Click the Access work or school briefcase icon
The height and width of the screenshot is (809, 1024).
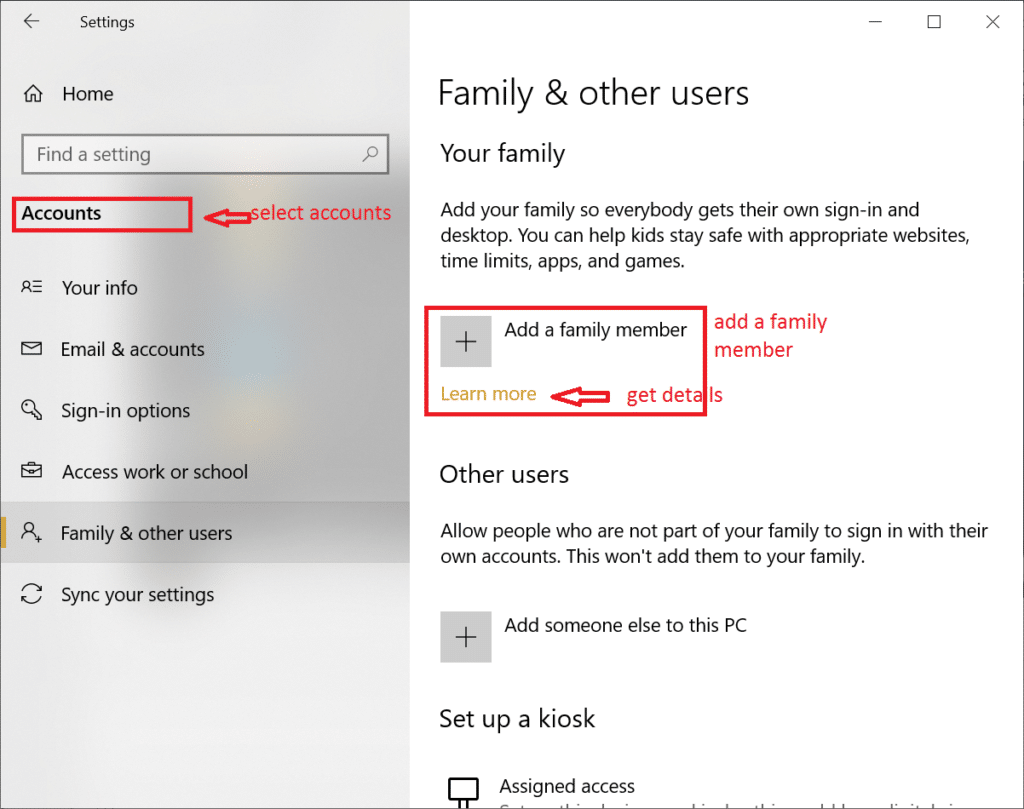32,471
